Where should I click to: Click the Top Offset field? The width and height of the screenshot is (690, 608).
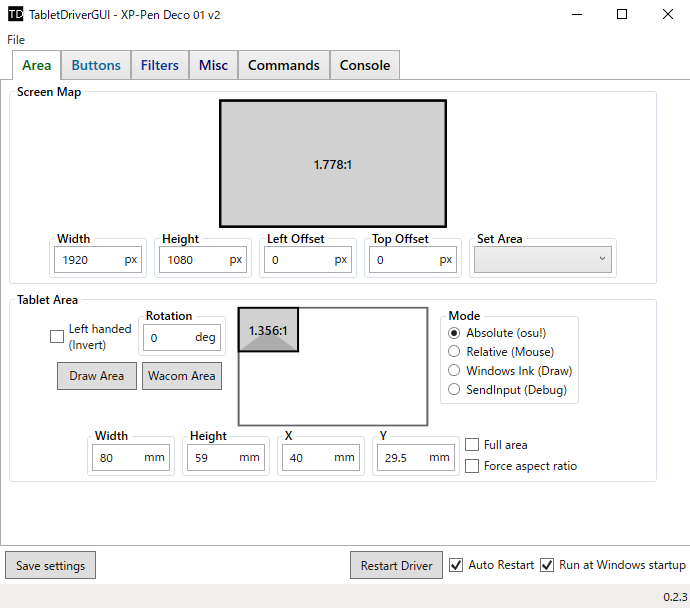pos(413,260)
